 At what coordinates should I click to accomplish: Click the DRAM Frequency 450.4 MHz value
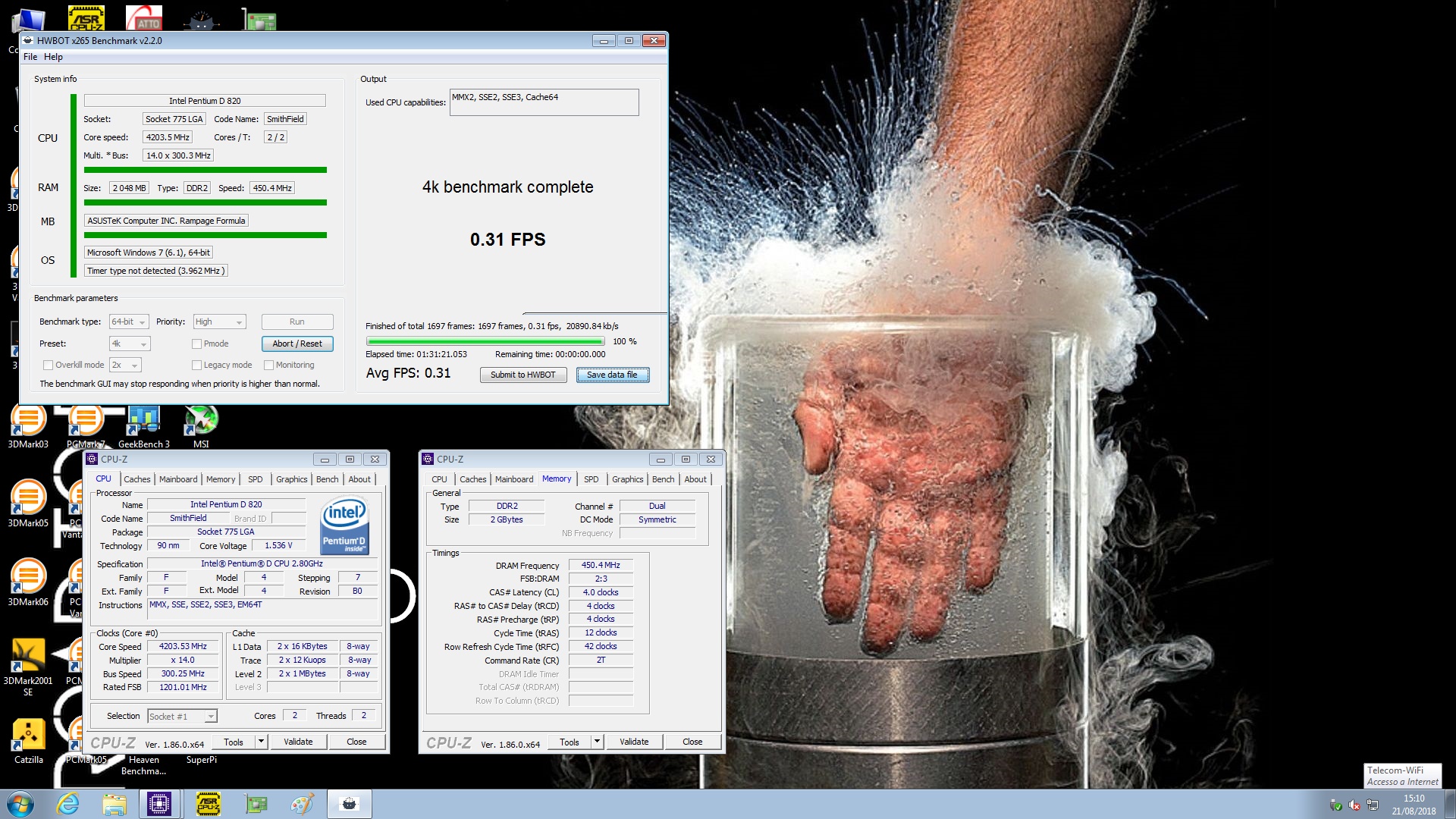pyautogui.click(x=601, y=565)
